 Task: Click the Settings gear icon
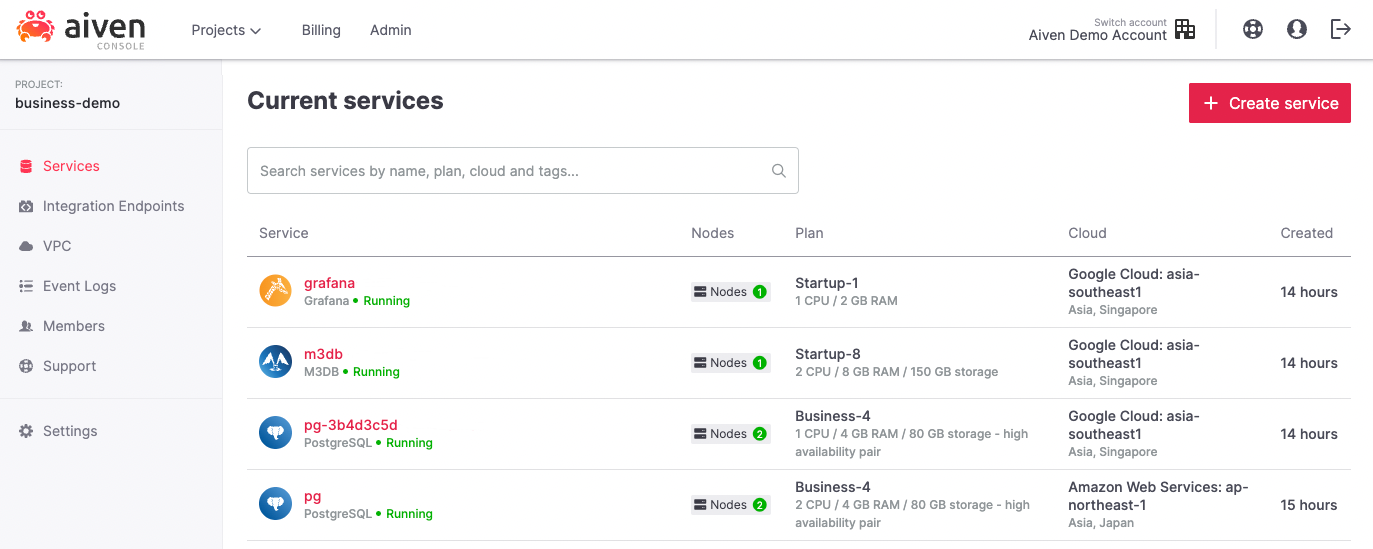[26, 431]
